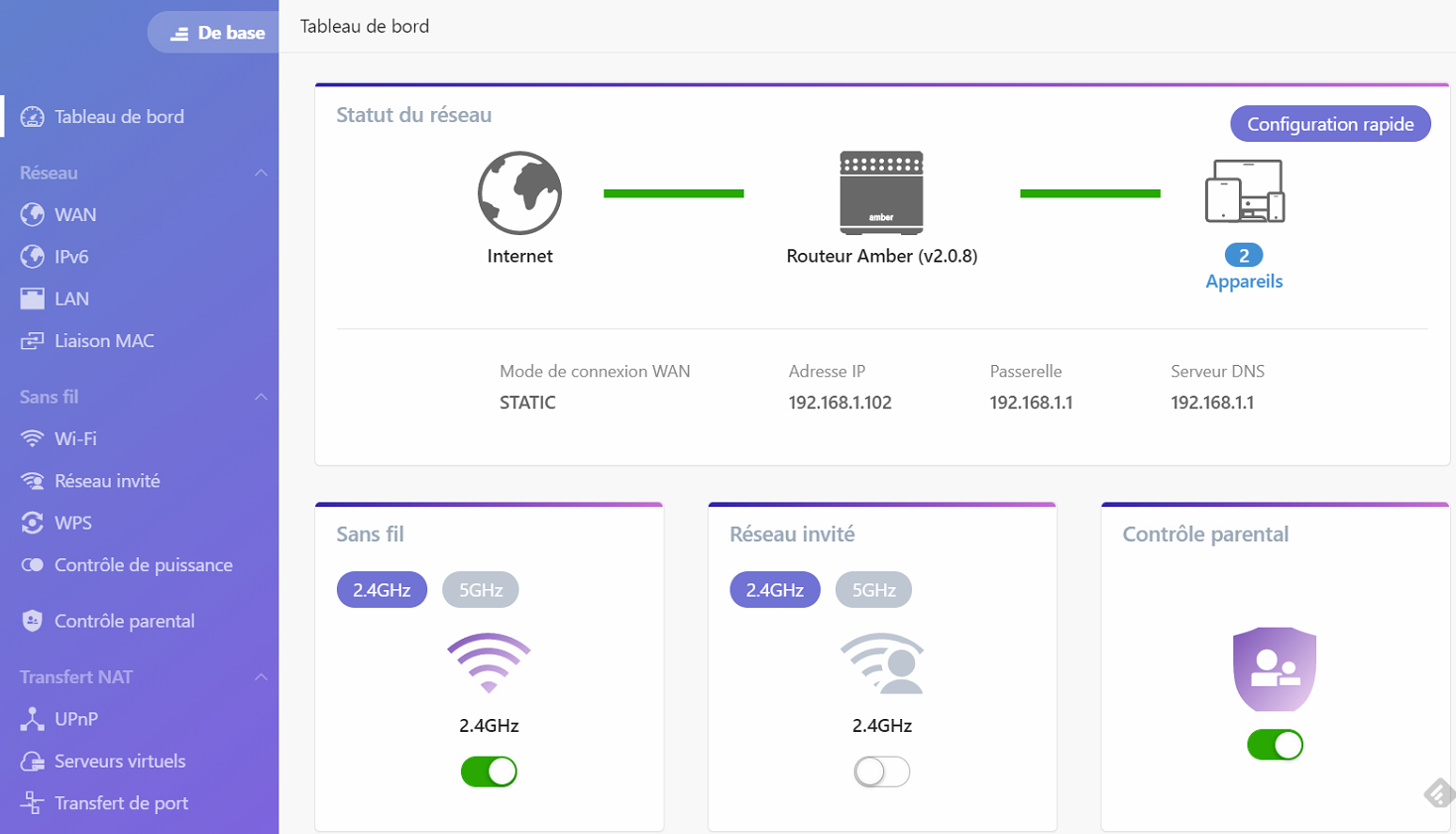
Task: Click the Tableau de bord gauge icon
Action: (32, 117)
